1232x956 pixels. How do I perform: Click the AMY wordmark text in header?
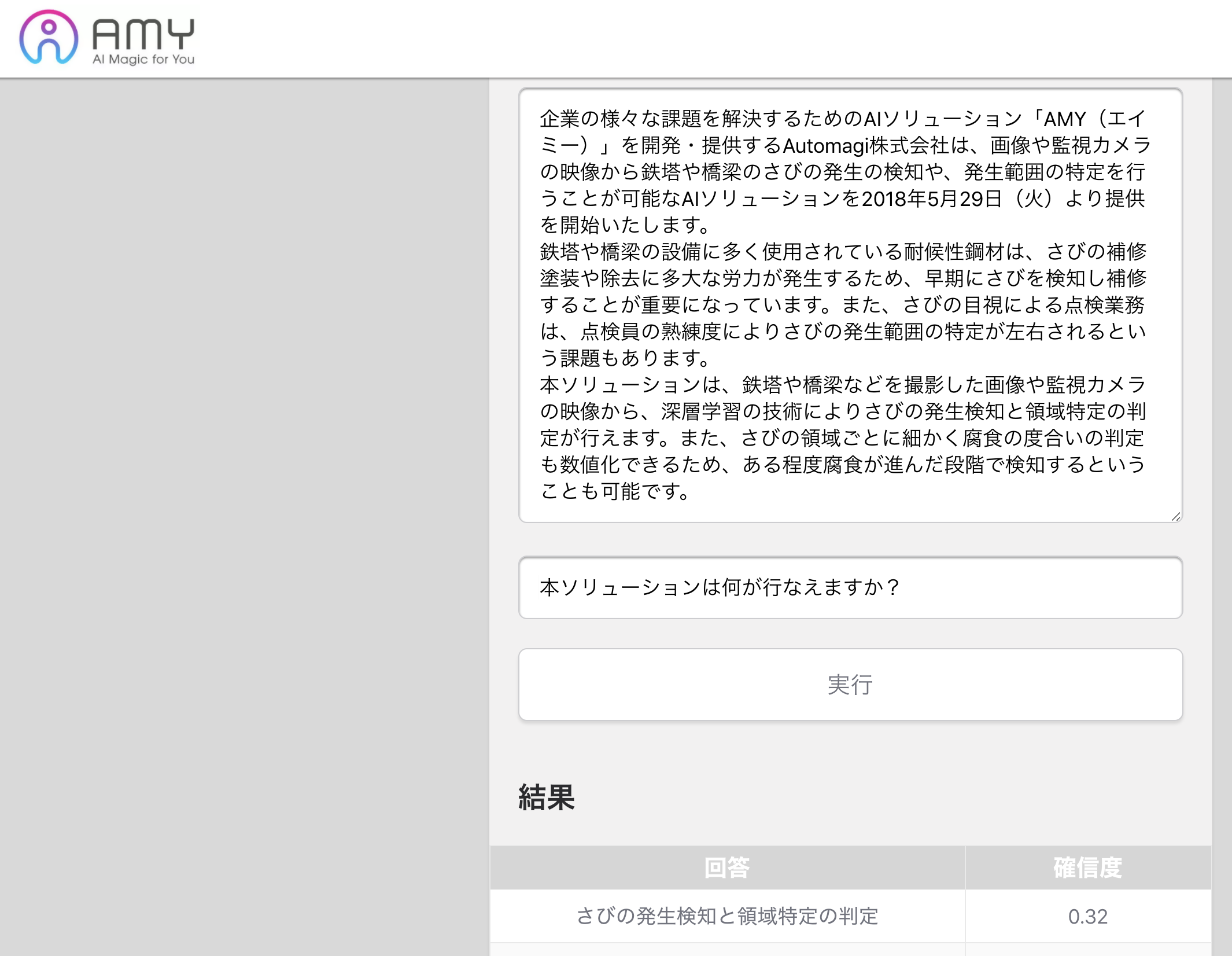coord(143,34)
